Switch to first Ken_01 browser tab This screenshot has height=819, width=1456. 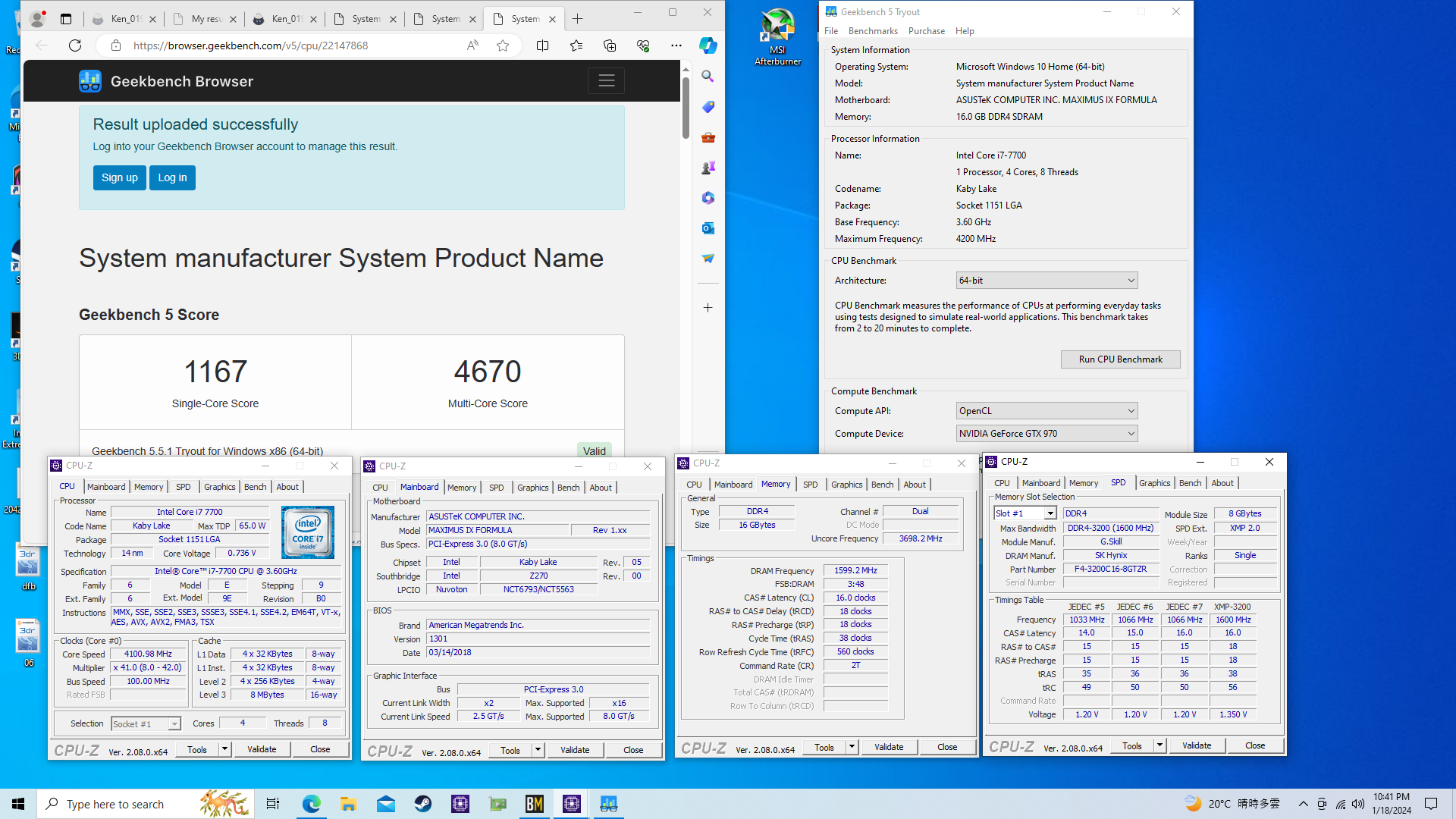pos(124,19)
